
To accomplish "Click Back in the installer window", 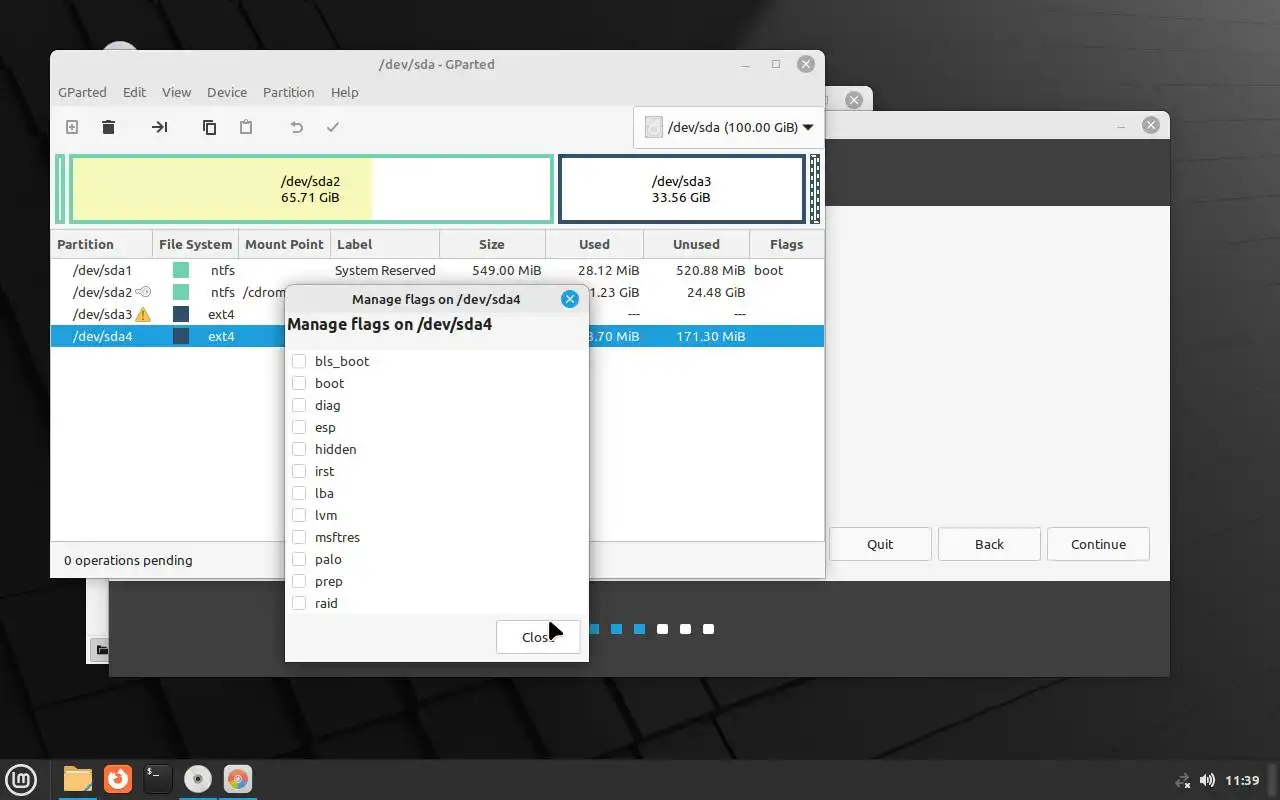I will [x=989, y=544].
